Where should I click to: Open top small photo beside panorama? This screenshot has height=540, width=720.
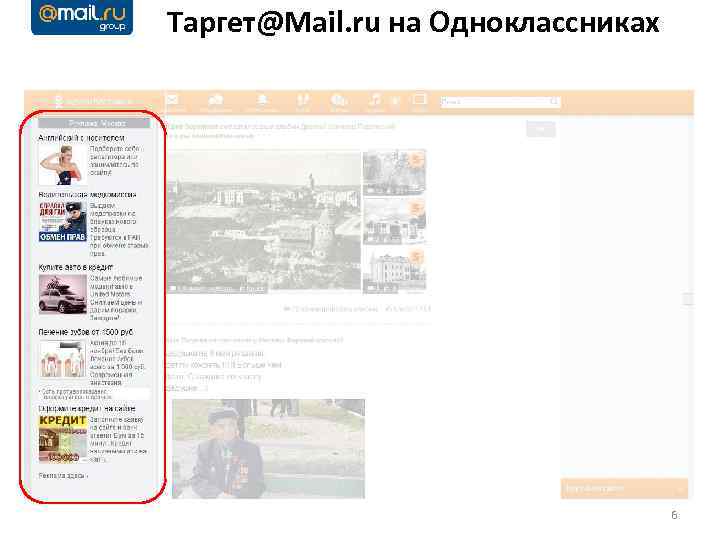coord(394,172)
